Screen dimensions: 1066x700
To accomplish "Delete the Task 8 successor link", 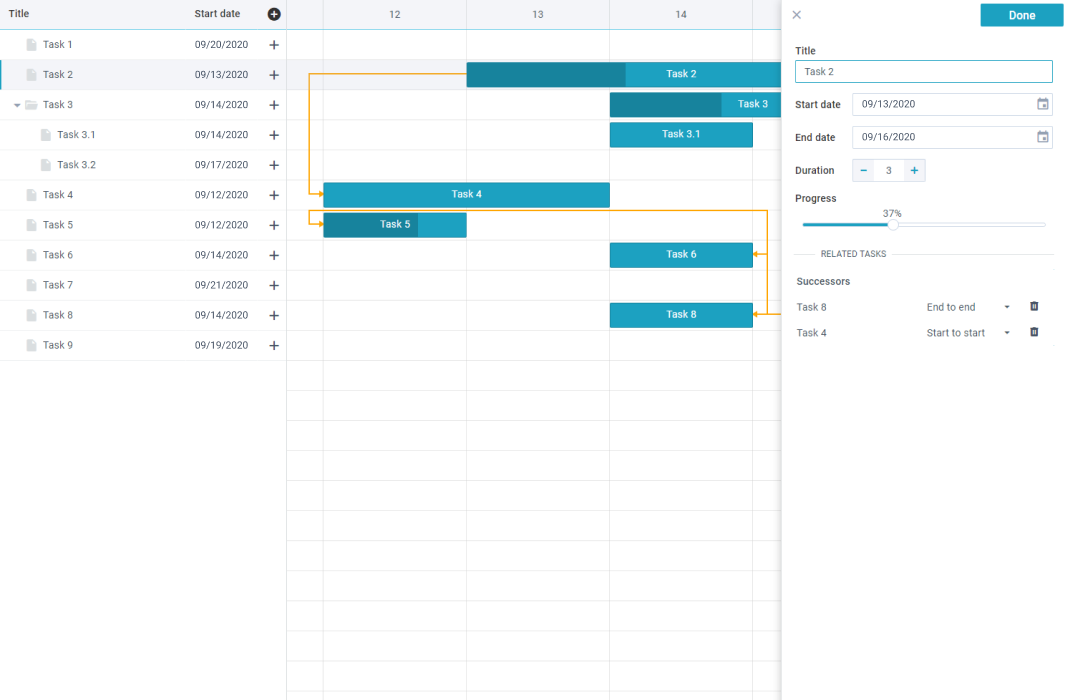I will point(1034,307).
